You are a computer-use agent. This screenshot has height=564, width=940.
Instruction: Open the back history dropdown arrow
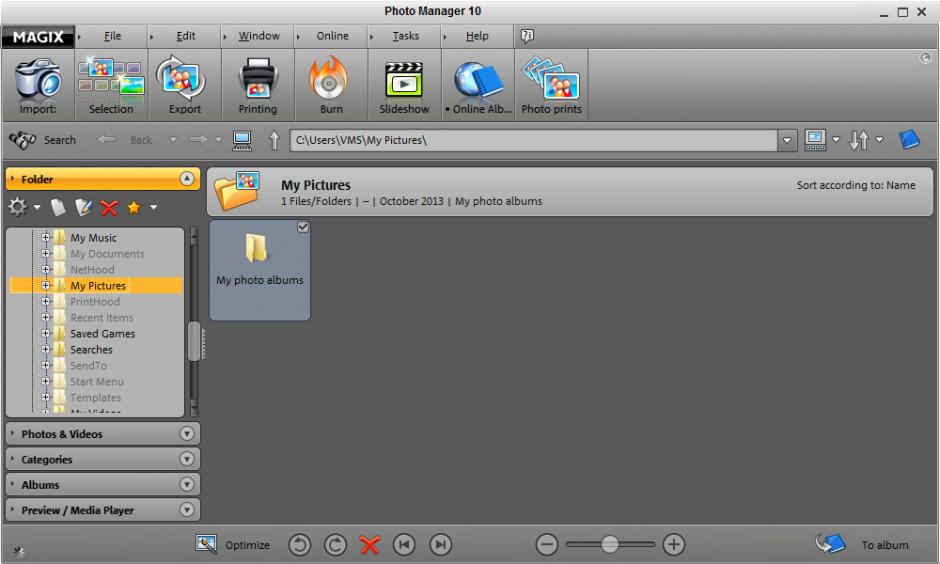(173, 140)
